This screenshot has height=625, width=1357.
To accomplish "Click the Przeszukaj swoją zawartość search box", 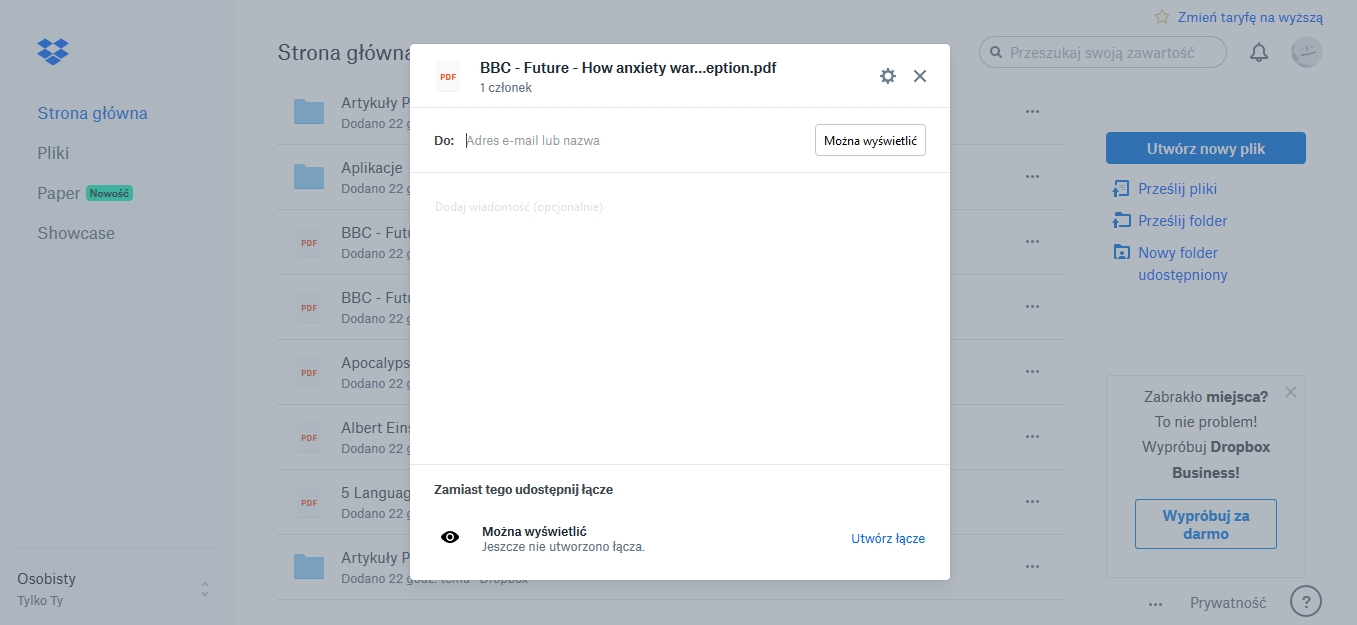I will tap(1103, 53).
